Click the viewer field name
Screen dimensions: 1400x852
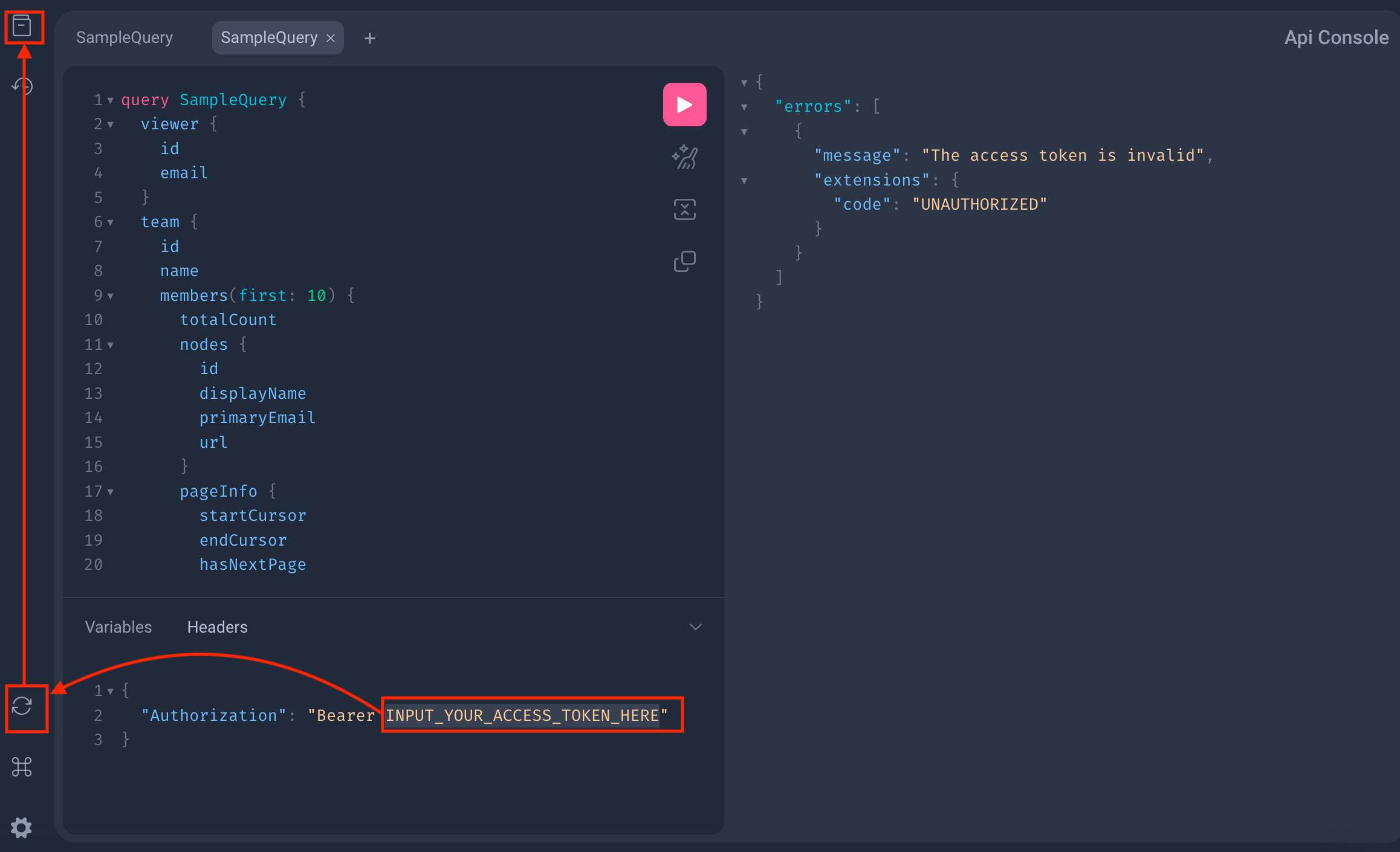click(x=170, y=124)
